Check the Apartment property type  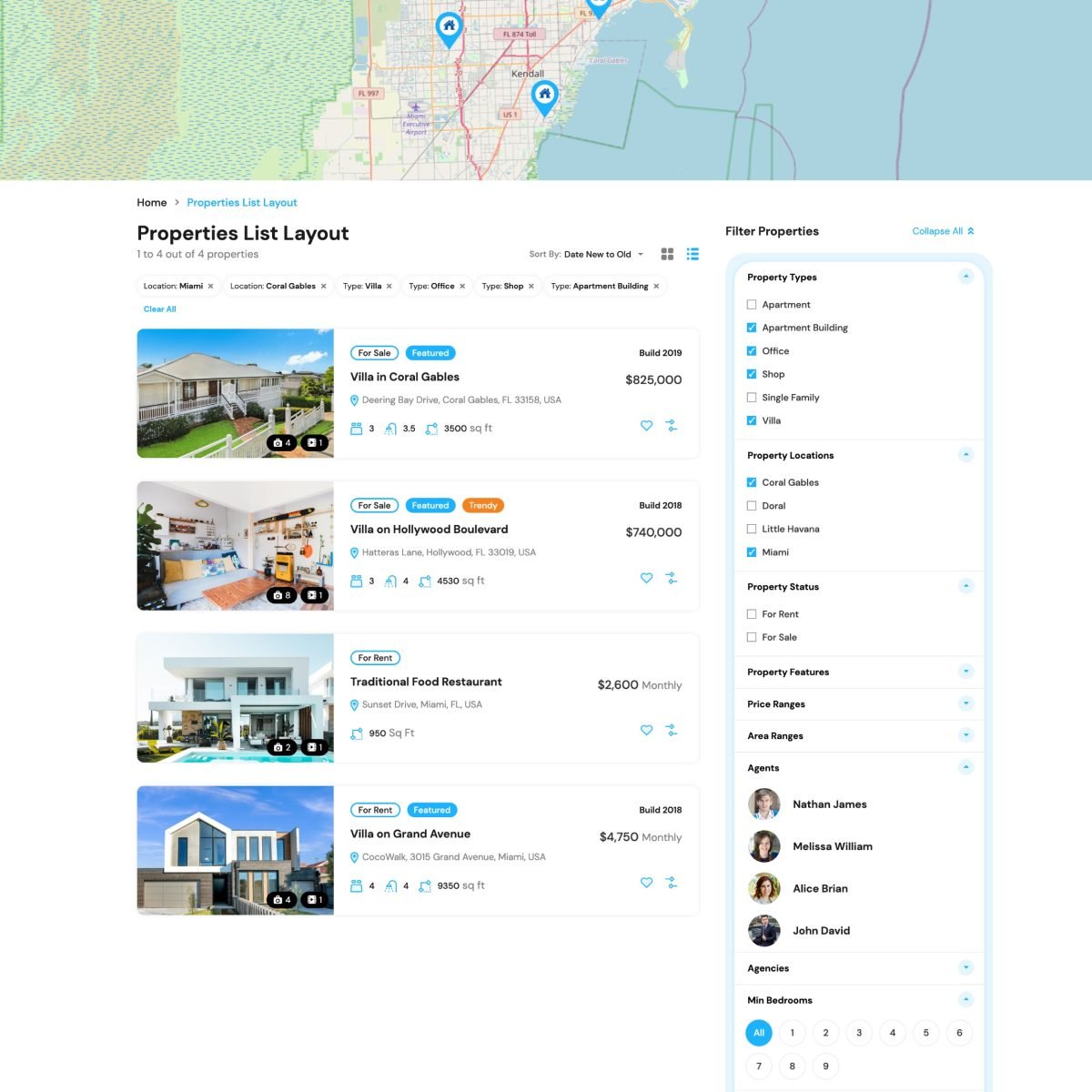[x=752, y=305]
